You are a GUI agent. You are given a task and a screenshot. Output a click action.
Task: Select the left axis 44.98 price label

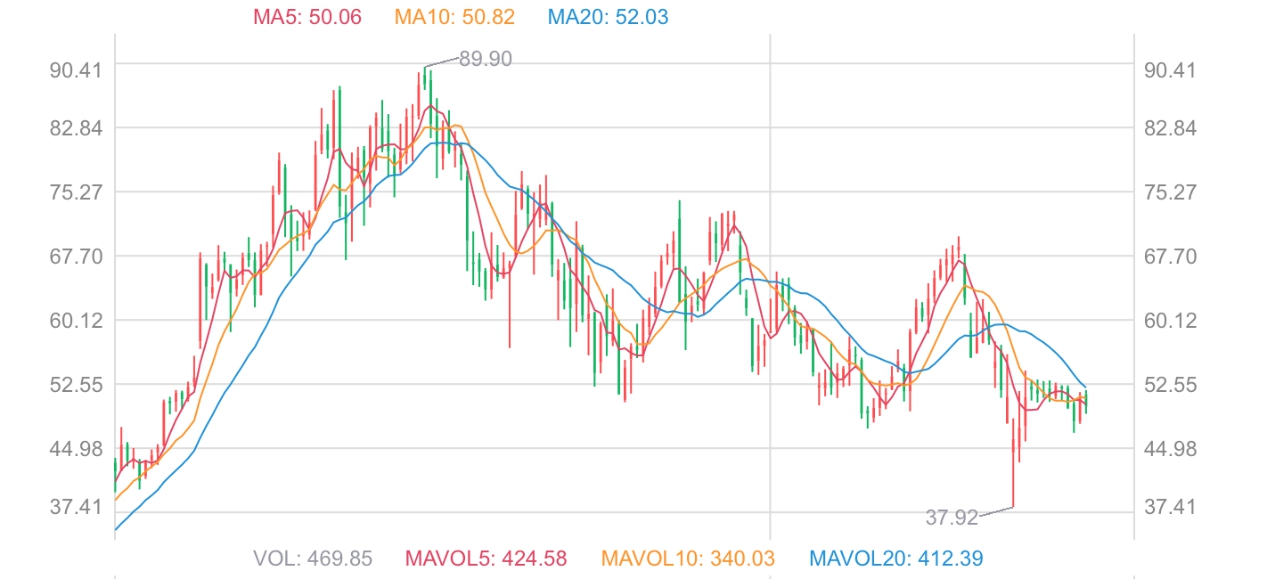pos(75,448)
